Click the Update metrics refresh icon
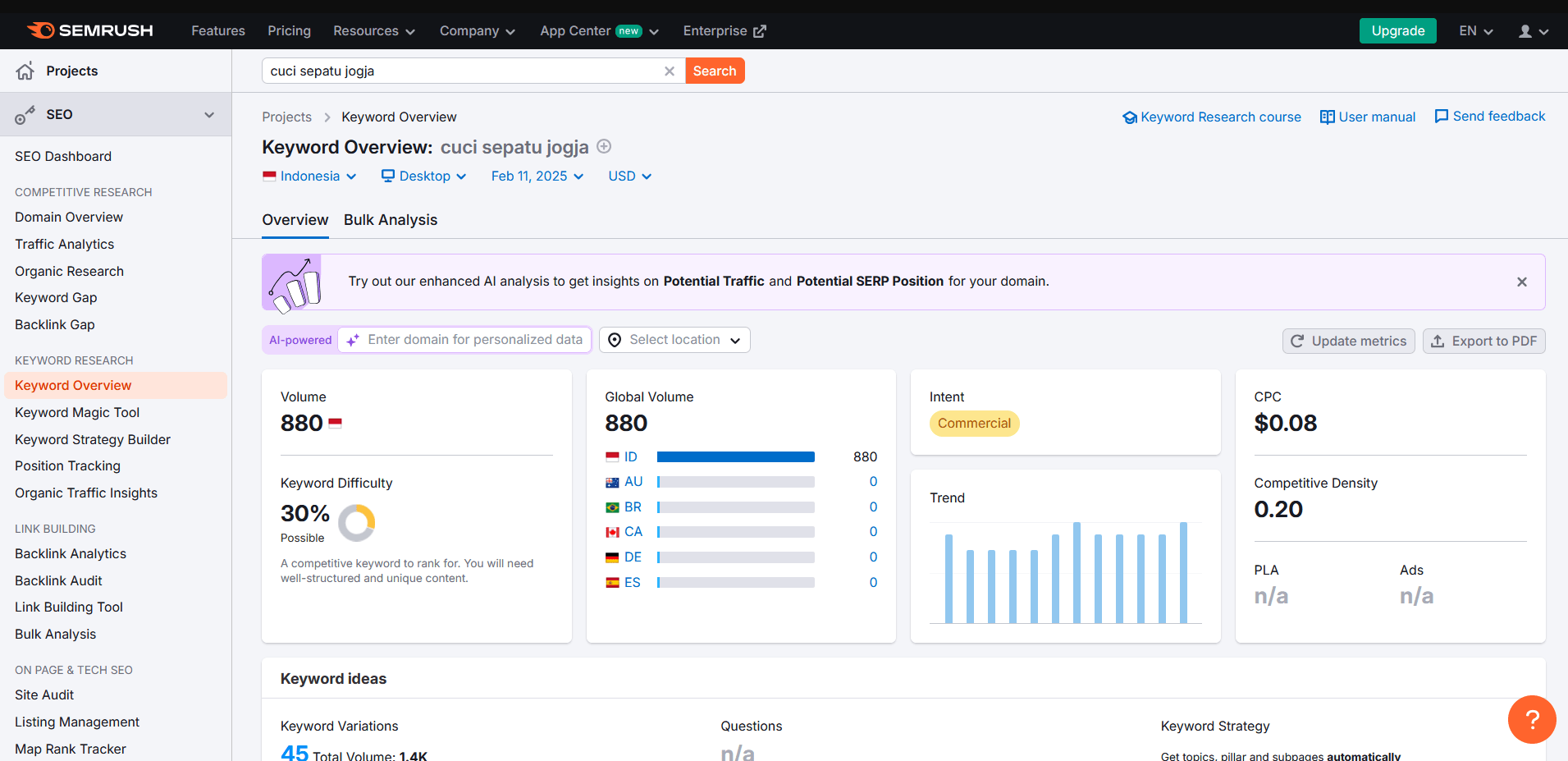The image size is (1568, 761). tap(1297, 342)
